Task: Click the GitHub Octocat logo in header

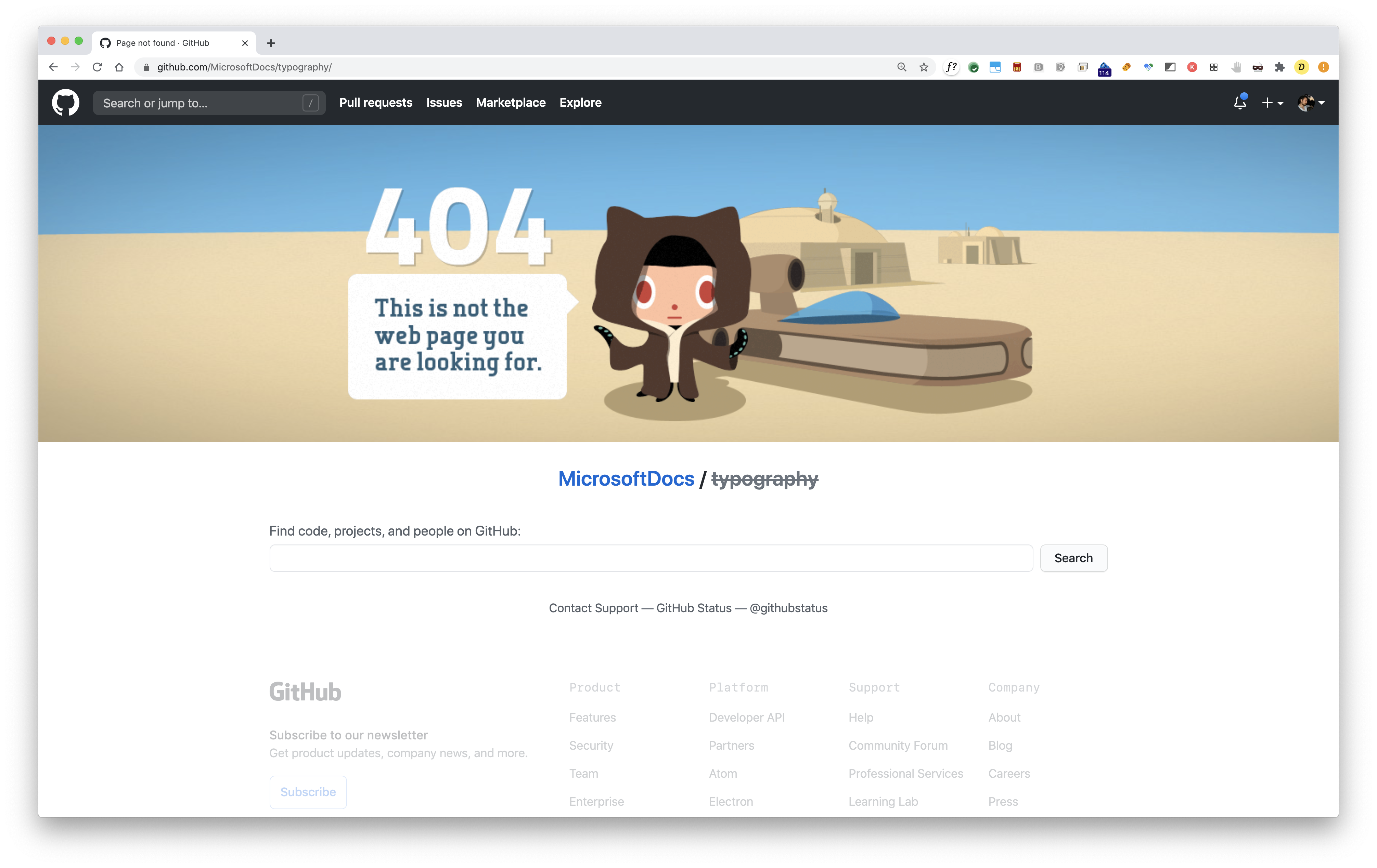Action: click(66, 102)
